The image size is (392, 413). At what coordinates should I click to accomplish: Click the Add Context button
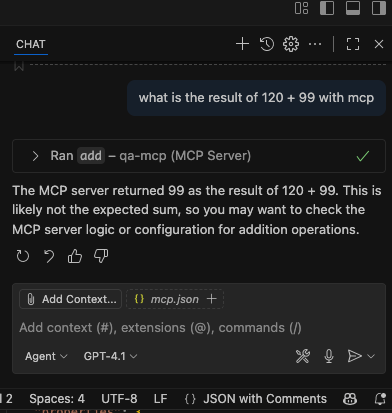[x=71, y=299]
